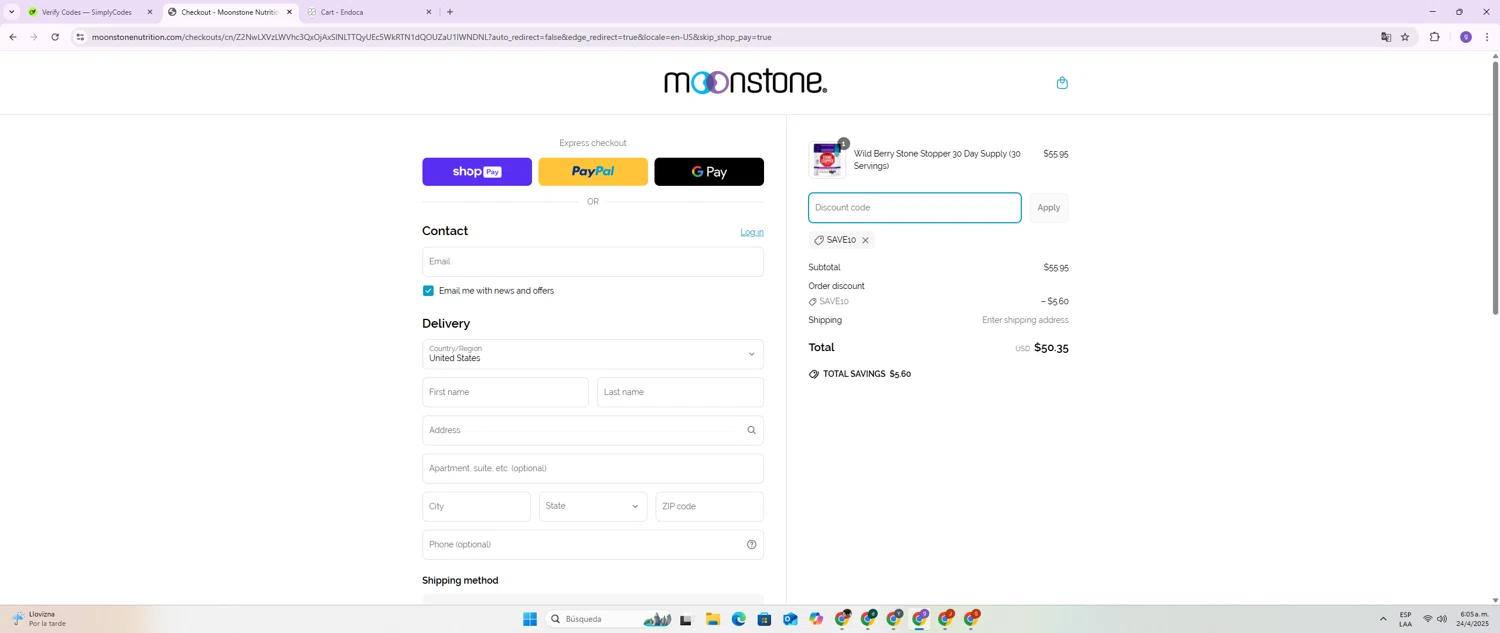Click the First name field
This screenshot has width=1500, height=633.
[505, 392]
